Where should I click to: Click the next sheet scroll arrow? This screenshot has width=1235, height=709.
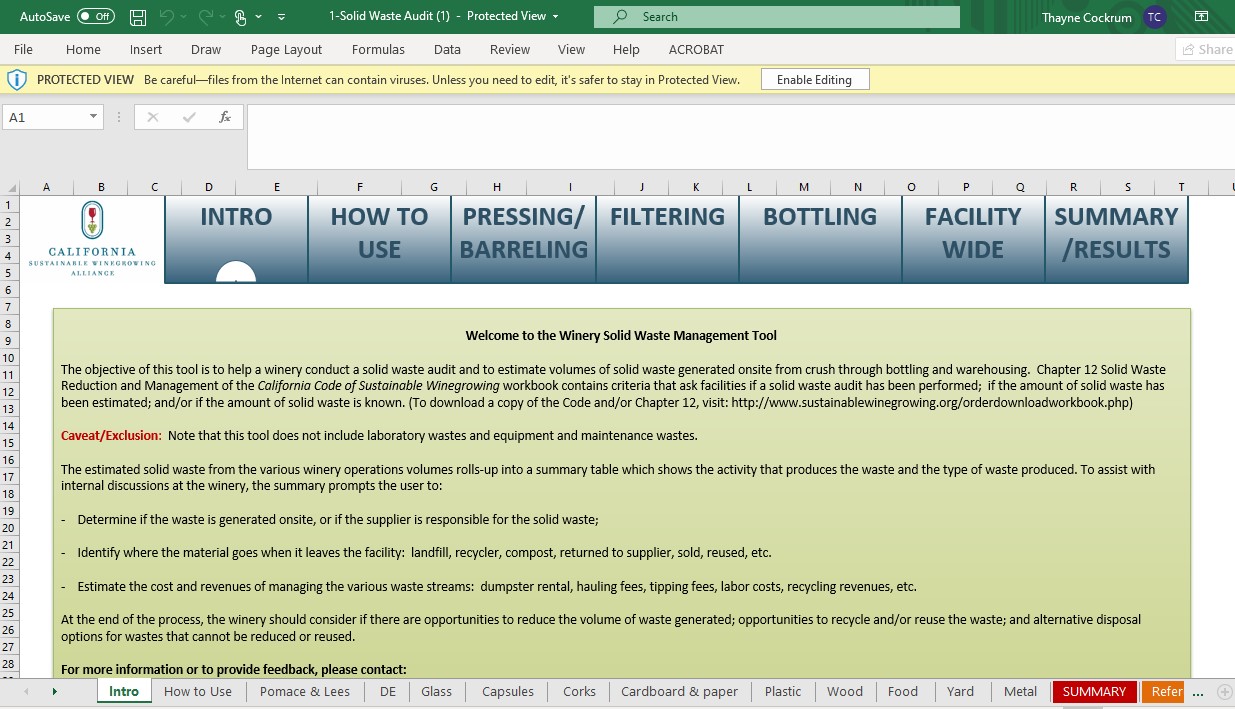point(54,691)
